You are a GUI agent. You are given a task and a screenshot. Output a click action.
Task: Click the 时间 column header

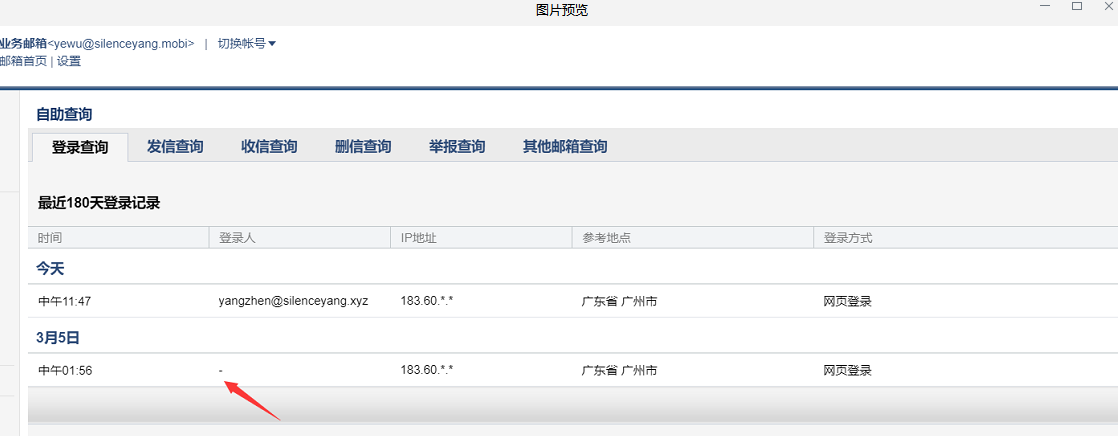pos(50,238)
